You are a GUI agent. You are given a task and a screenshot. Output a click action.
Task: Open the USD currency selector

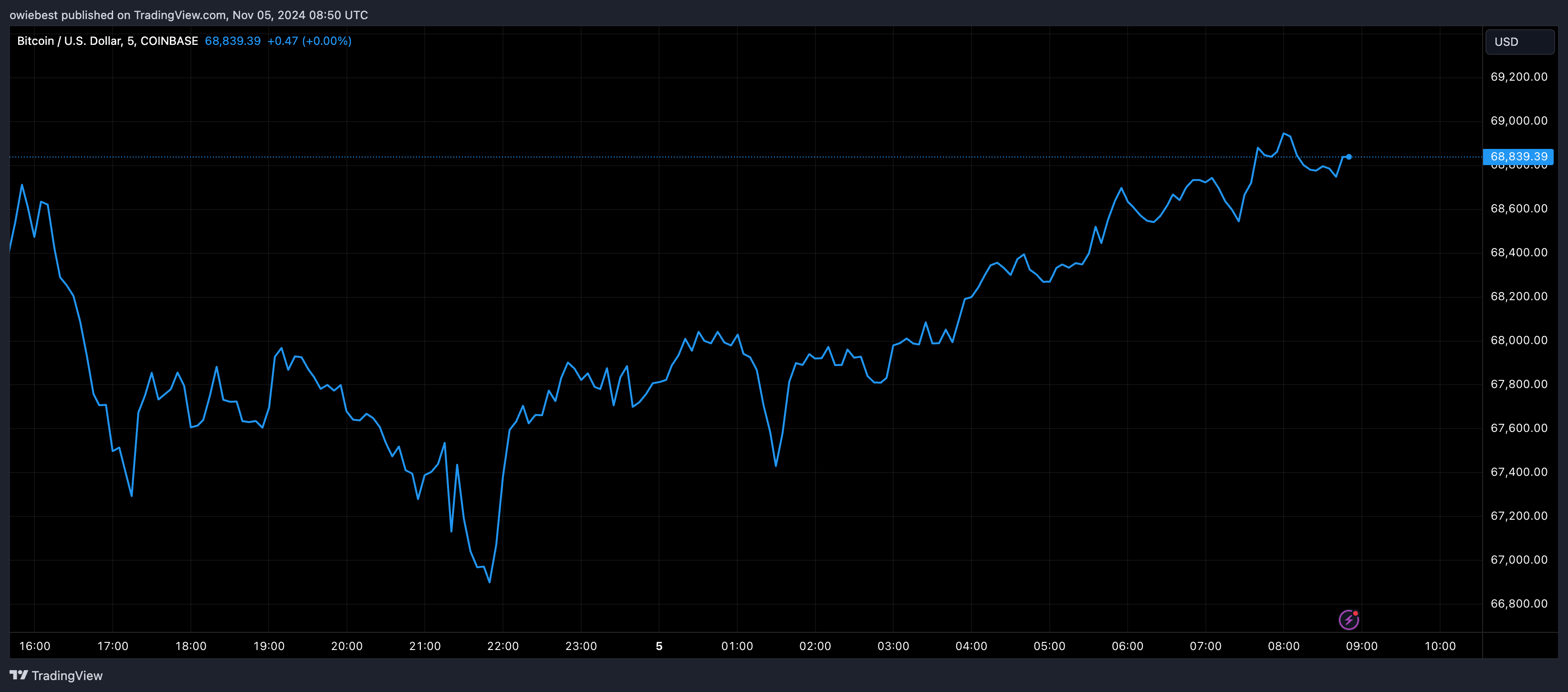pos(1520,42)
